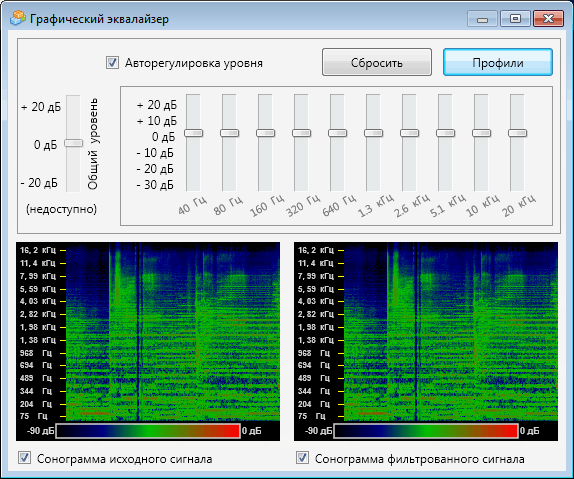This screenshot has height=479, width=574.
Task: Uncheck Сонограмма исходного сигнала checkbox
Action: point(25,458)
